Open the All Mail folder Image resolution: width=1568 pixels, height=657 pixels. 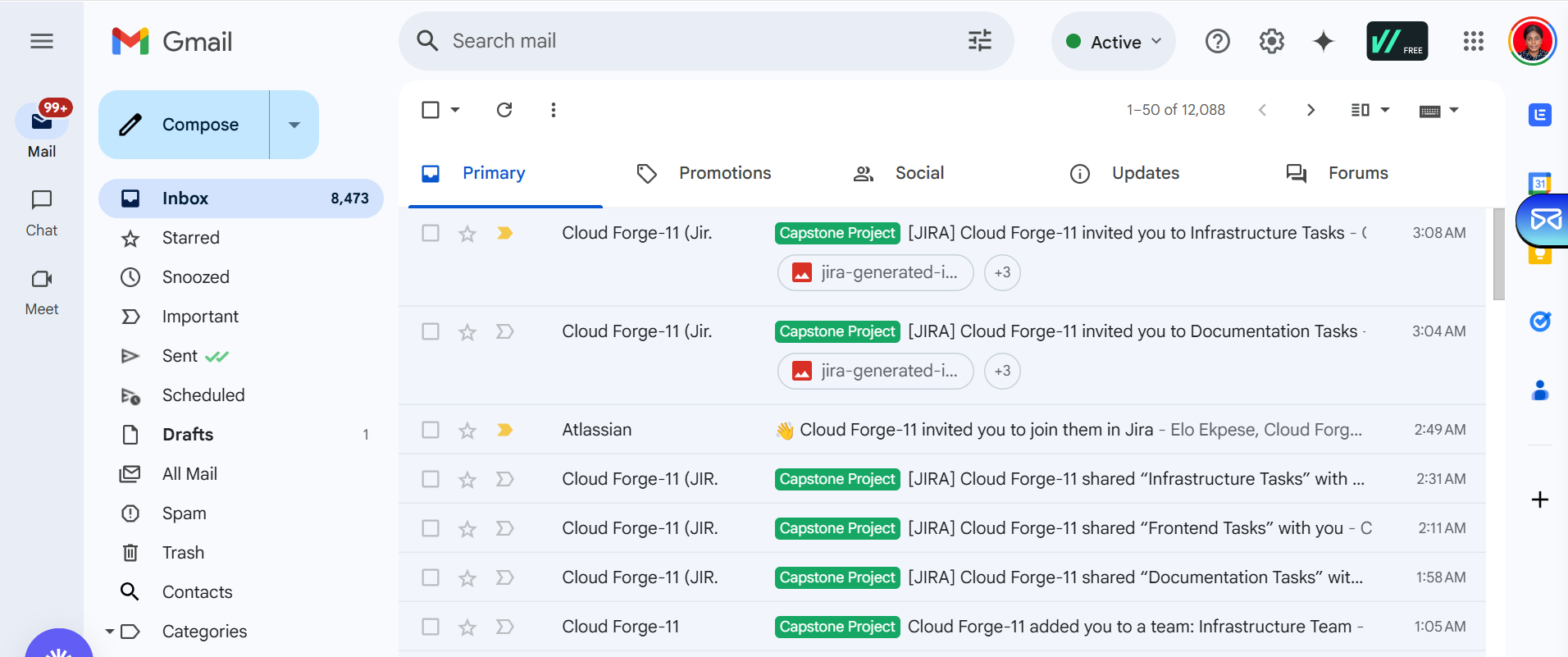(x=241, y=474)
